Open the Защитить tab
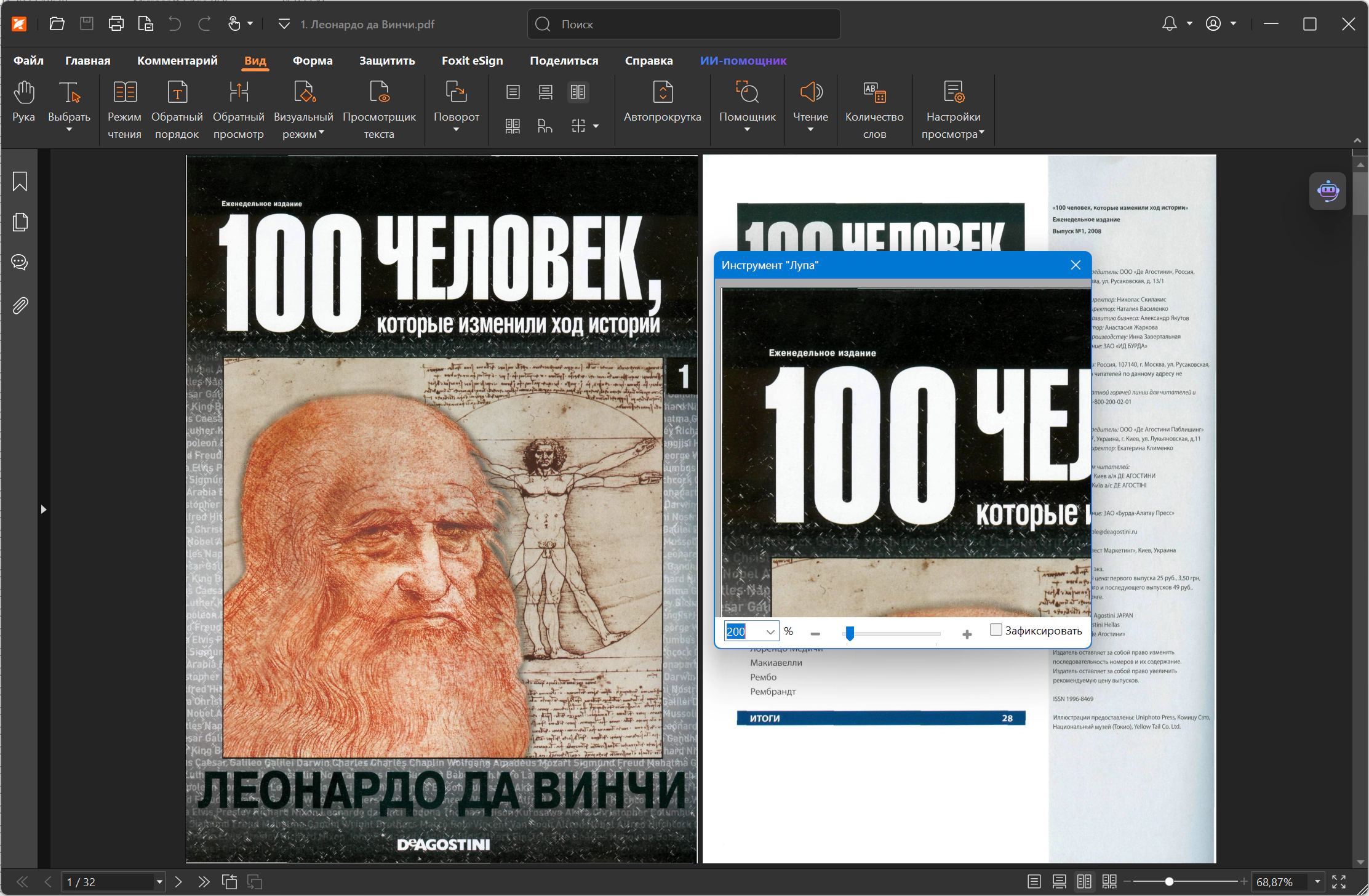Image resolution: width=1369 pixels, height=896 pixels. [x=387, y=61]
